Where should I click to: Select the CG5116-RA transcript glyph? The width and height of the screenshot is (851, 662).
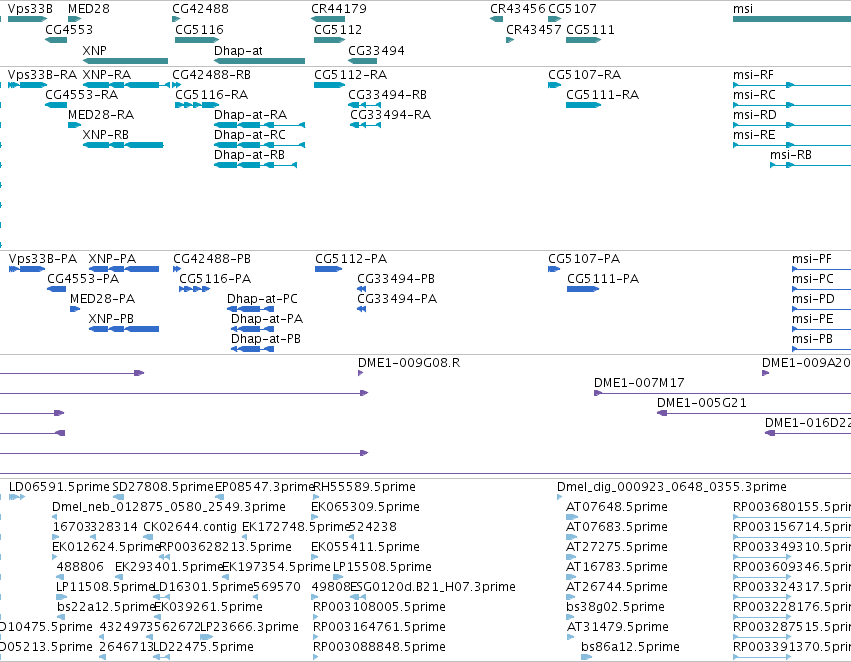point(197,105)
